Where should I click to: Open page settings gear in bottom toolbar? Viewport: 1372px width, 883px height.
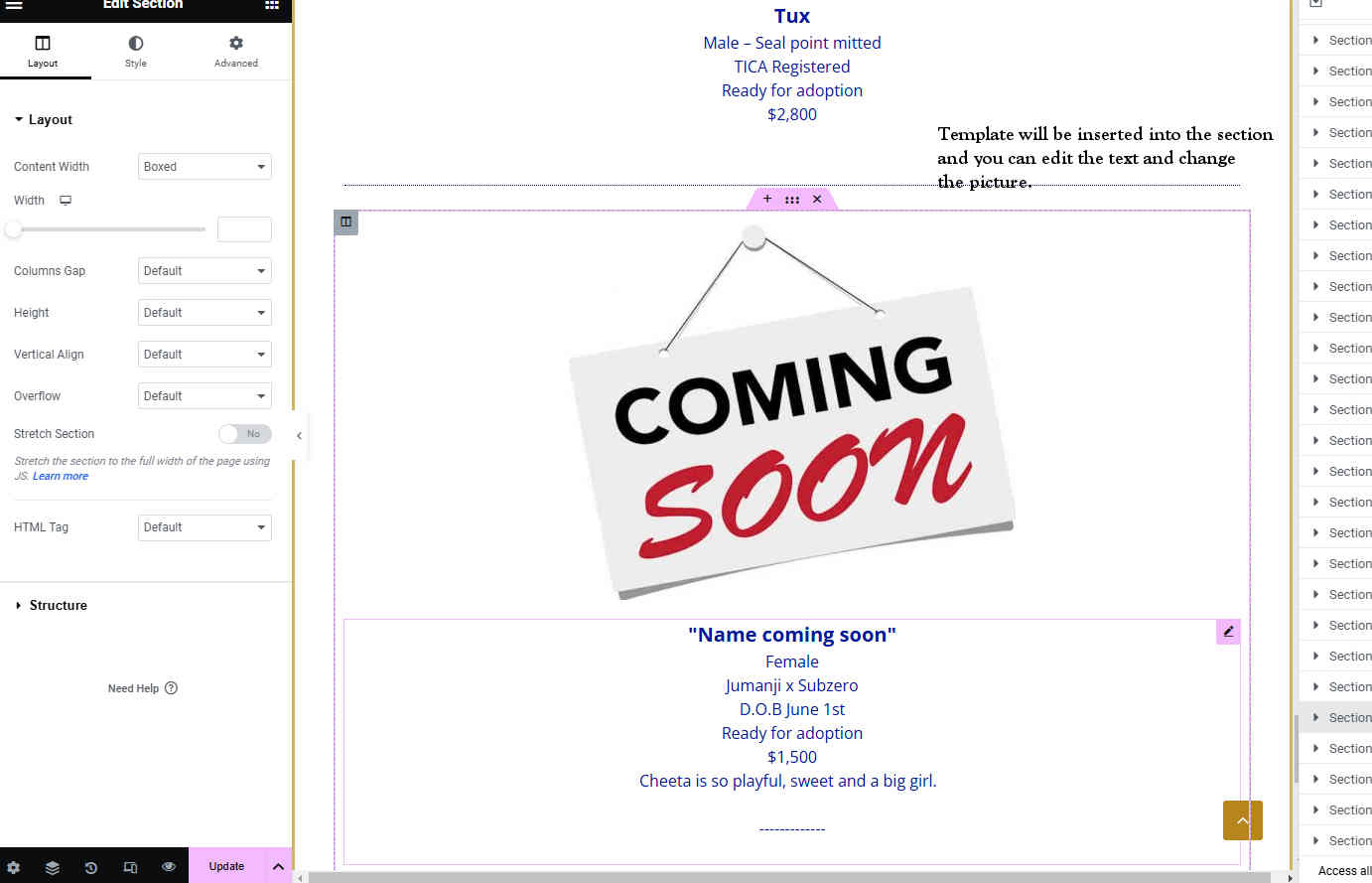[x=14, y=867]
